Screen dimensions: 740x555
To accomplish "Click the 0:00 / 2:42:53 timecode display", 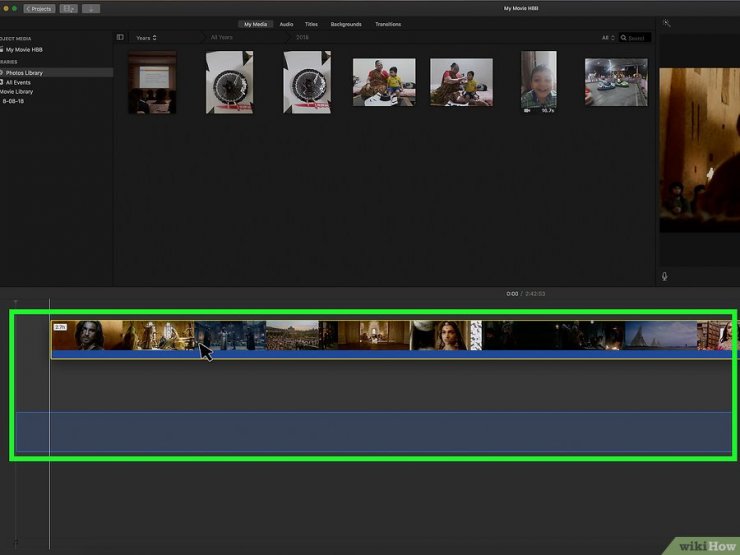I will click(525, 294).
